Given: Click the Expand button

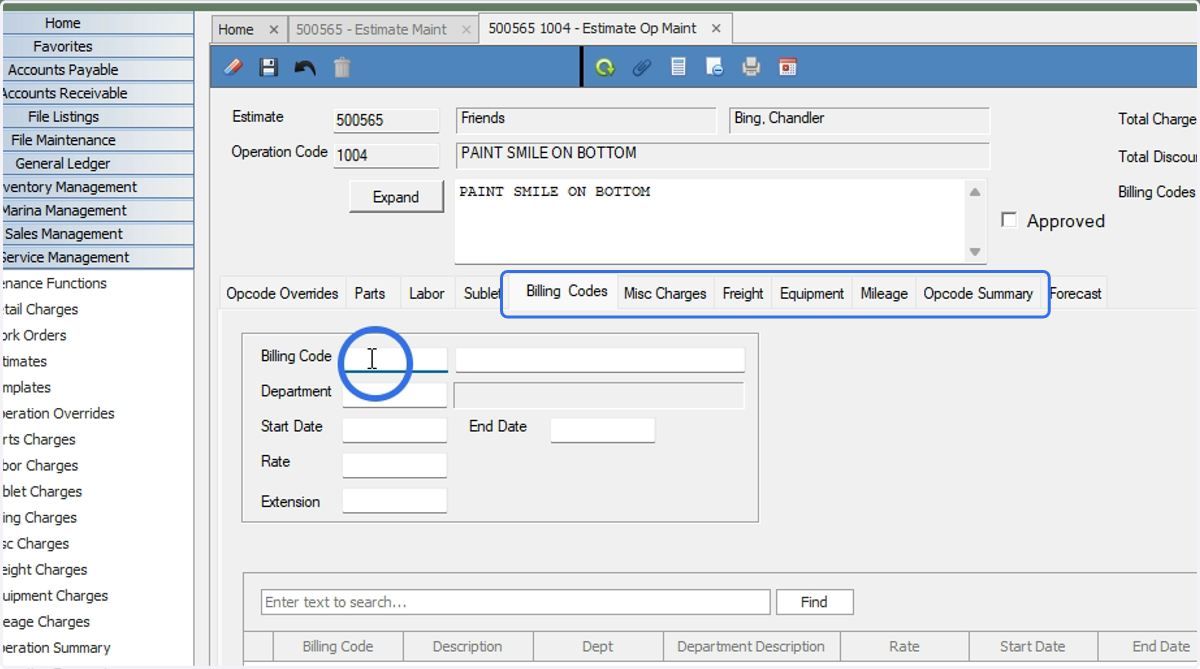Looking at the screenshot, I should coord(396,197).
